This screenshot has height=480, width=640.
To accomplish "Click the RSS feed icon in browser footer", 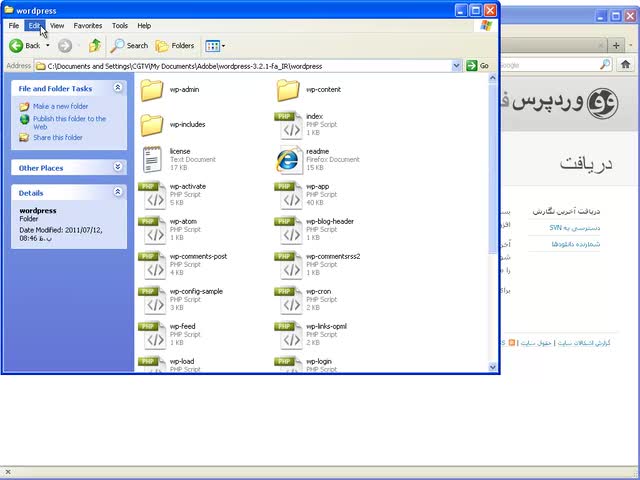I will [x=511, y=342].
